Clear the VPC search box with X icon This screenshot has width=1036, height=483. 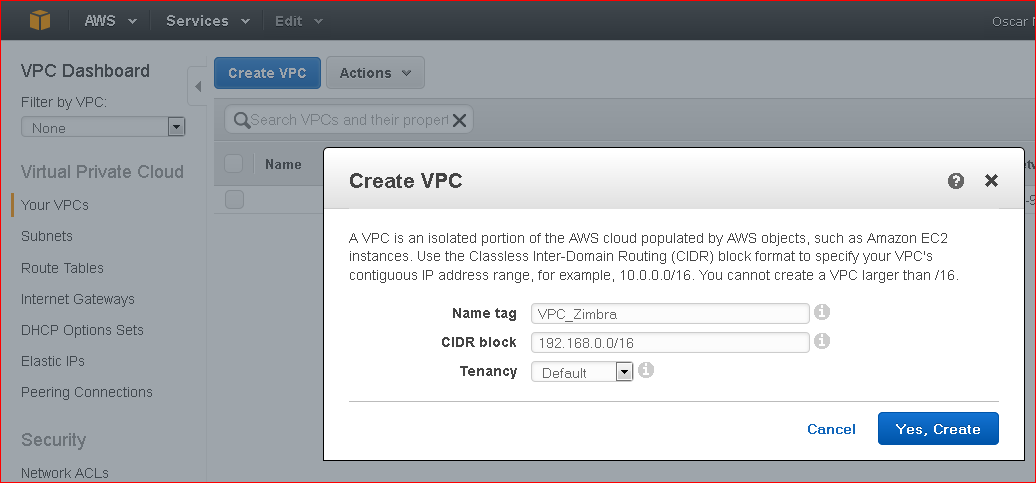(x=459, y=120)
